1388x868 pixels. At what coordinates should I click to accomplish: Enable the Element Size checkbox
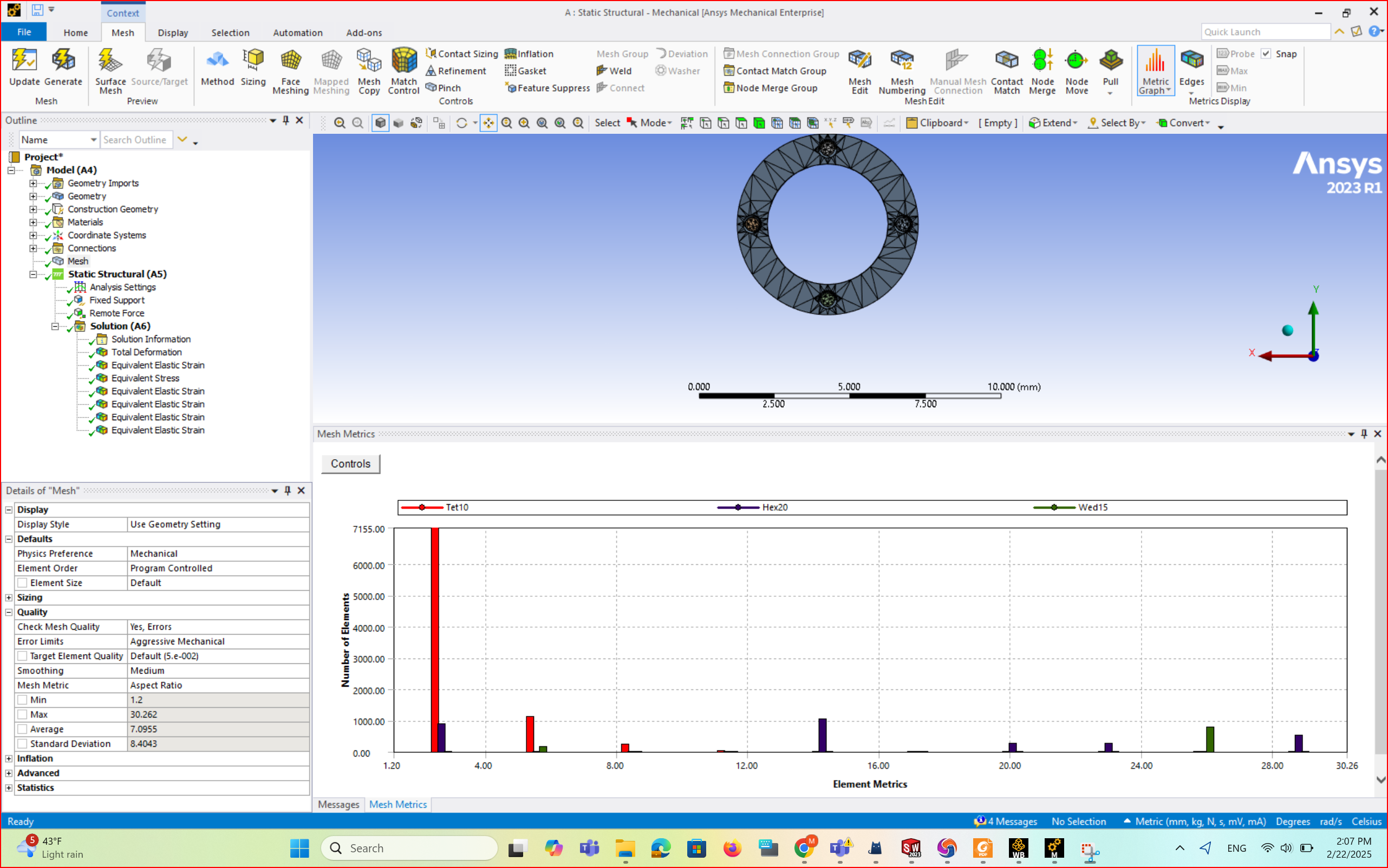(x=22, y=583)
